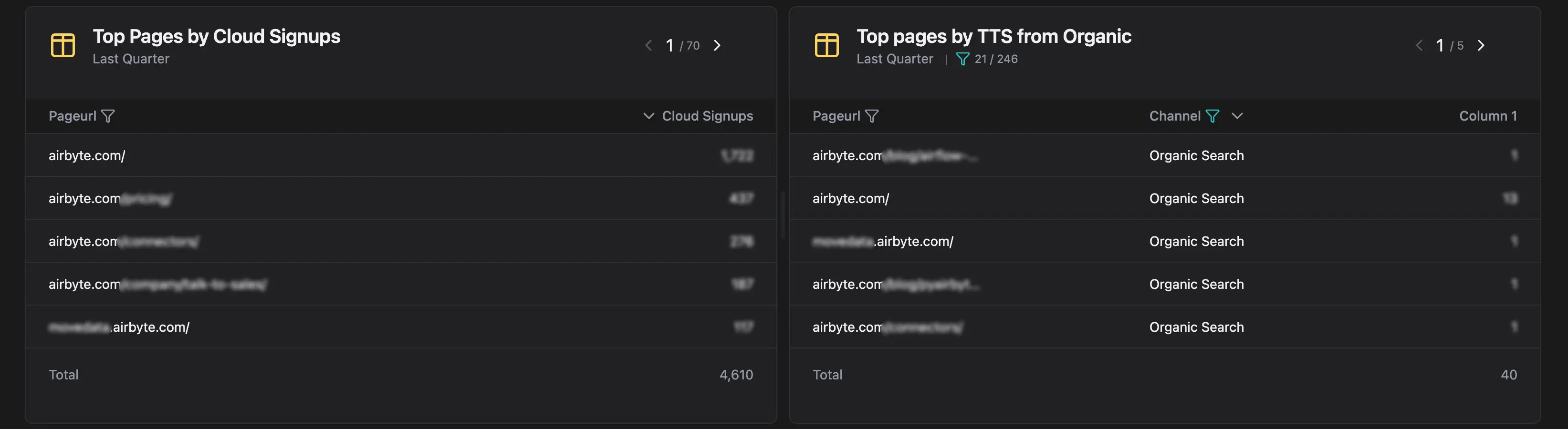Click Last Quarter under Cloud Signups title
Viewport: 1568px width, 429px height.
click(x=131, y=59)
